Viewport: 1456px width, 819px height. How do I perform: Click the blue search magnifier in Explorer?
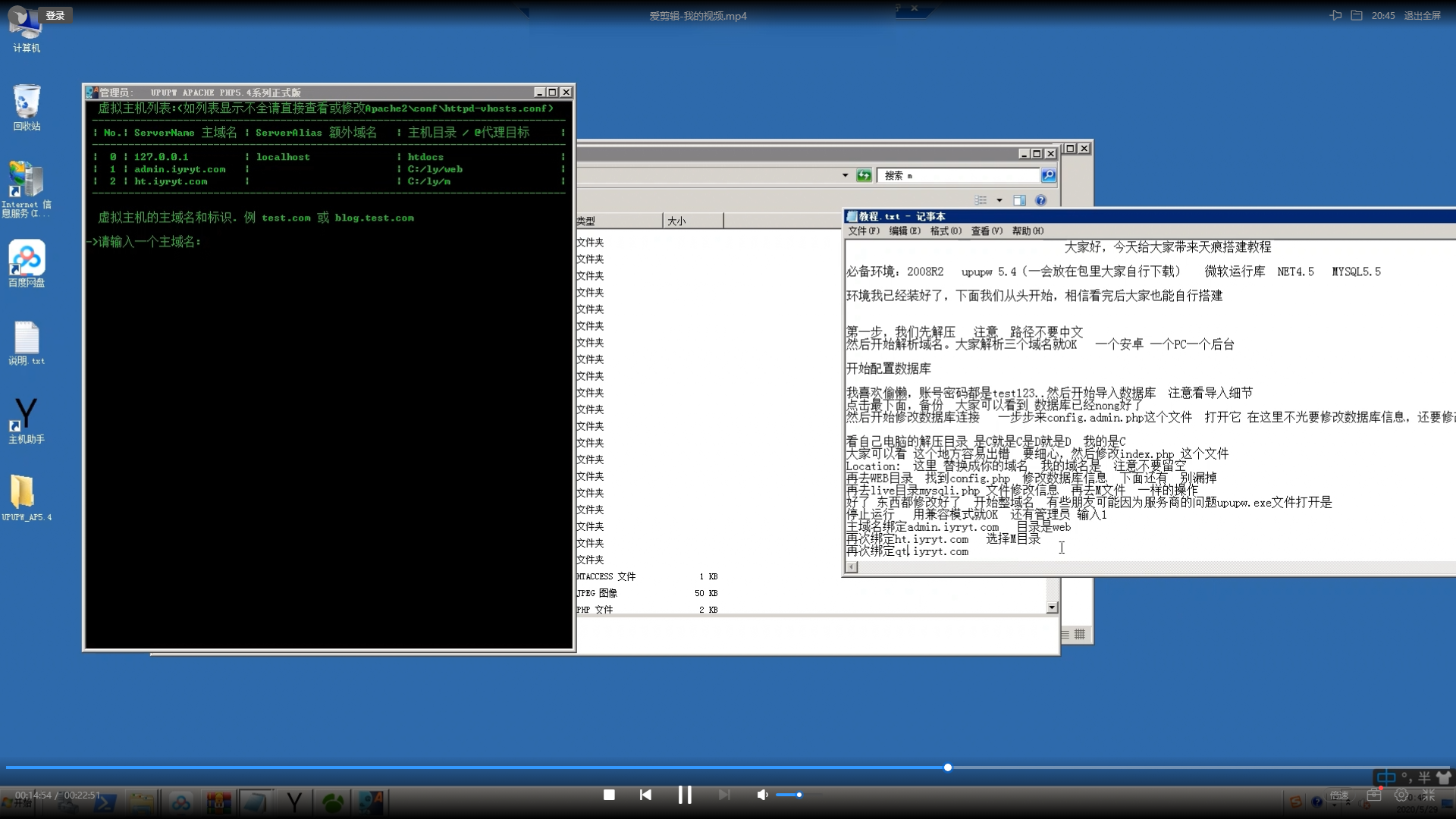pos(1048,175)
